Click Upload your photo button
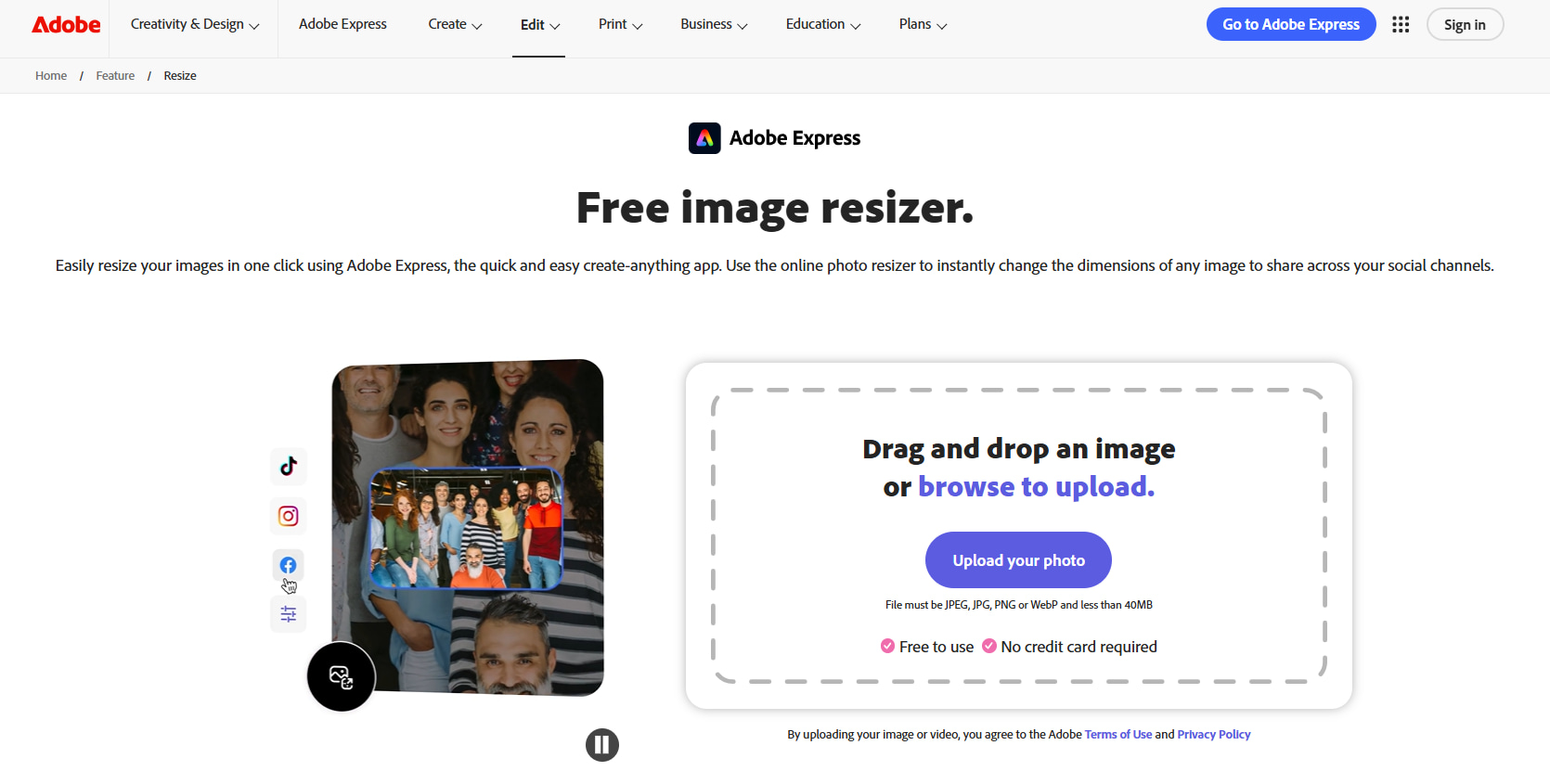The height and width of the screenshot is (784, 1550). tap(1018, 560)
